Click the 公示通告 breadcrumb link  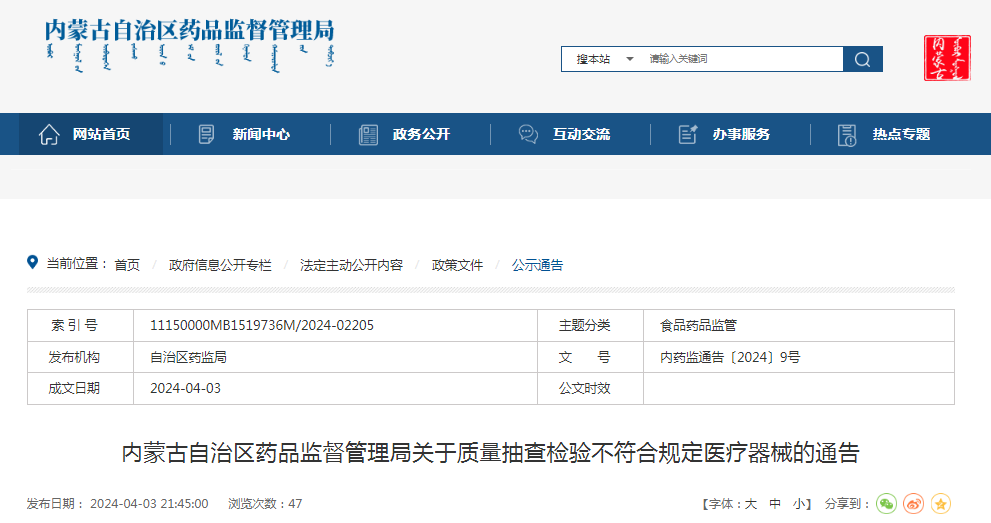tap(537, 265)
